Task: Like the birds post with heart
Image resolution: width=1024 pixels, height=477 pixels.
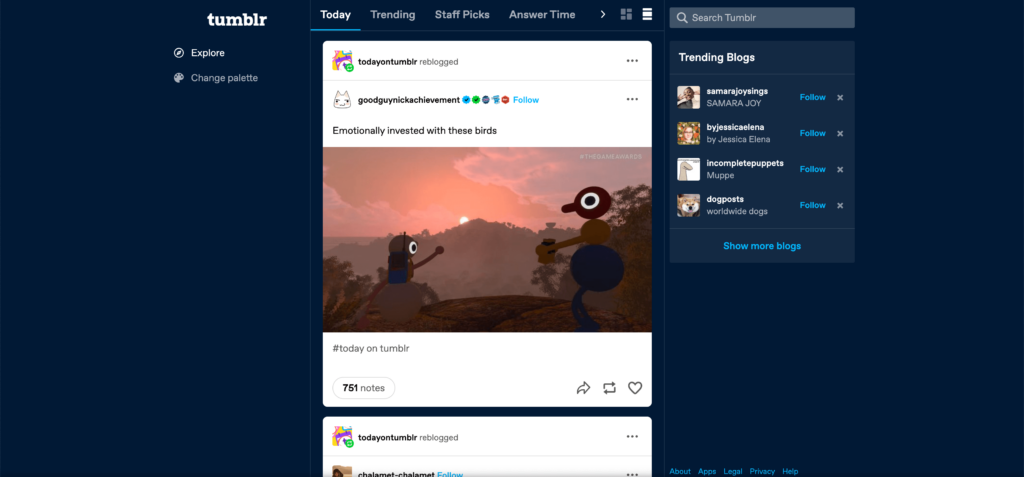Action: point(635,388)
